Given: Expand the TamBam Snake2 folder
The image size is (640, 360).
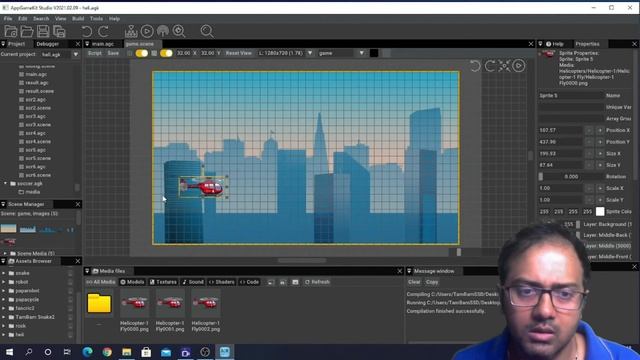Looking at the screenshot, I should [4, 317].
